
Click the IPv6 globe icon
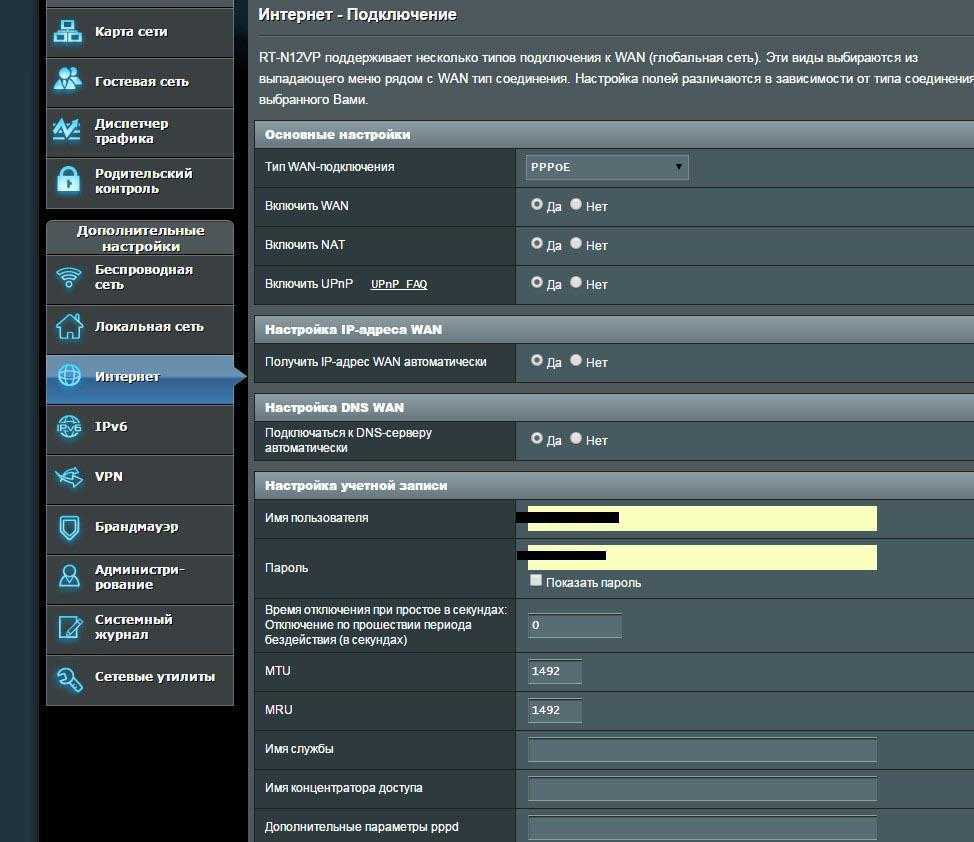[x=69, y=426]
